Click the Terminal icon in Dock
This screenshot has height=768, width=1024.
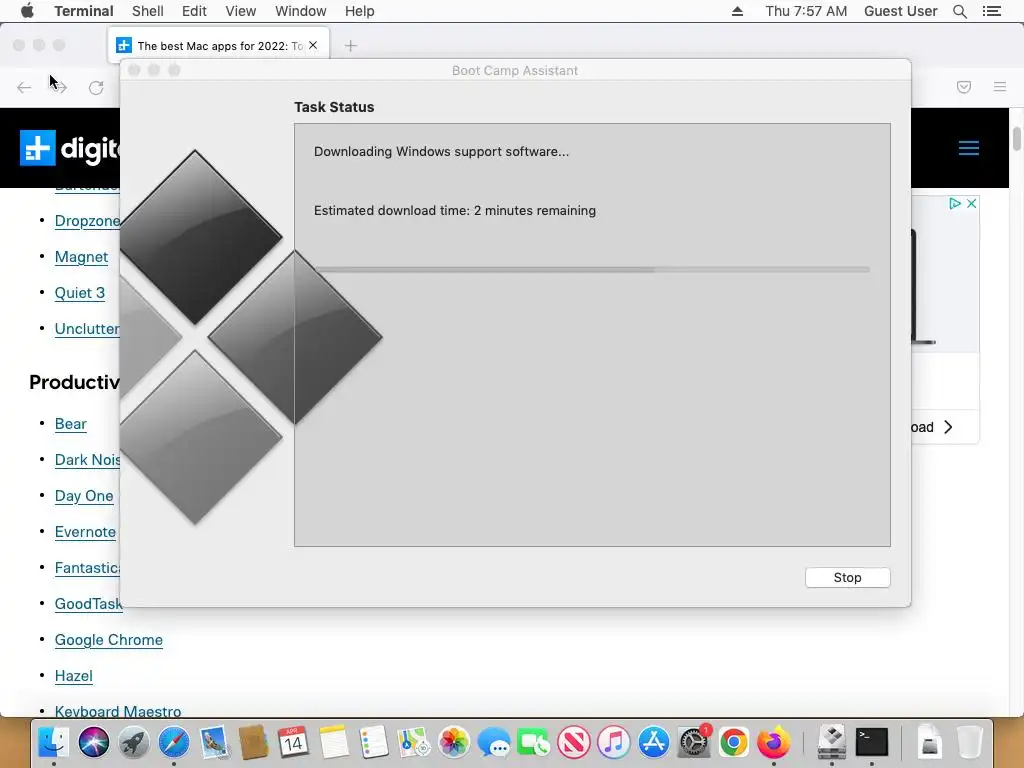tap(872, 743)
